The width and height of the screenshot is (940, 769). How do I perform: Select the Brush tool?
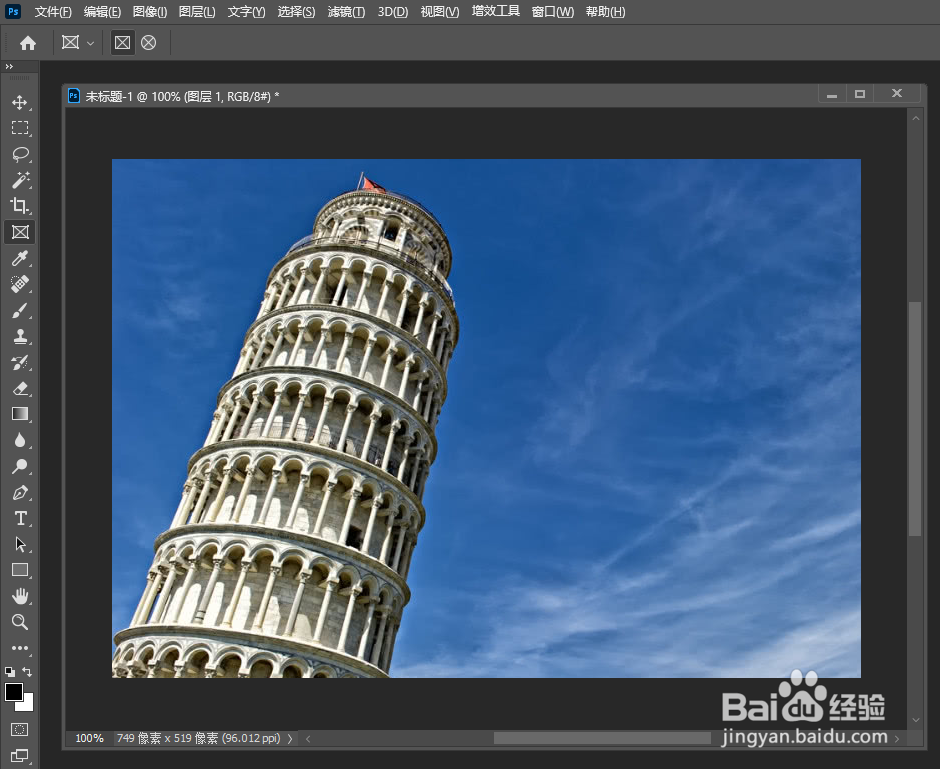pyautogui.click(x=20, y=310)
